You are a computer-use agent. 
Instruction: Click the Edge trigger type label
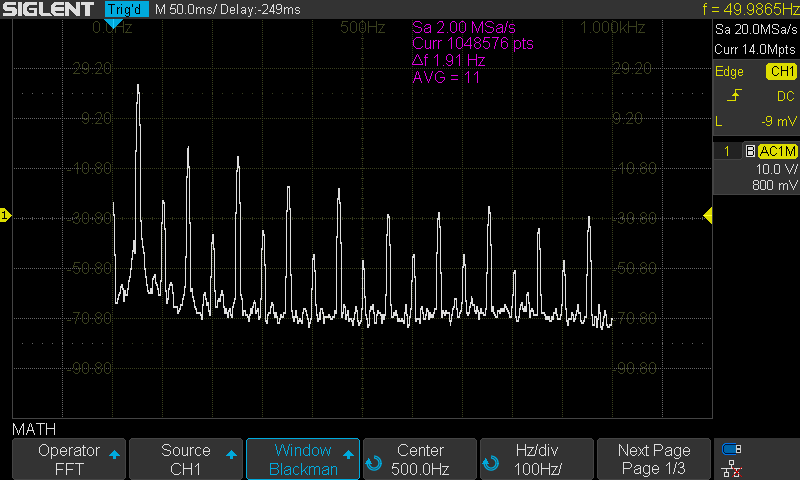tap(729, 72)
